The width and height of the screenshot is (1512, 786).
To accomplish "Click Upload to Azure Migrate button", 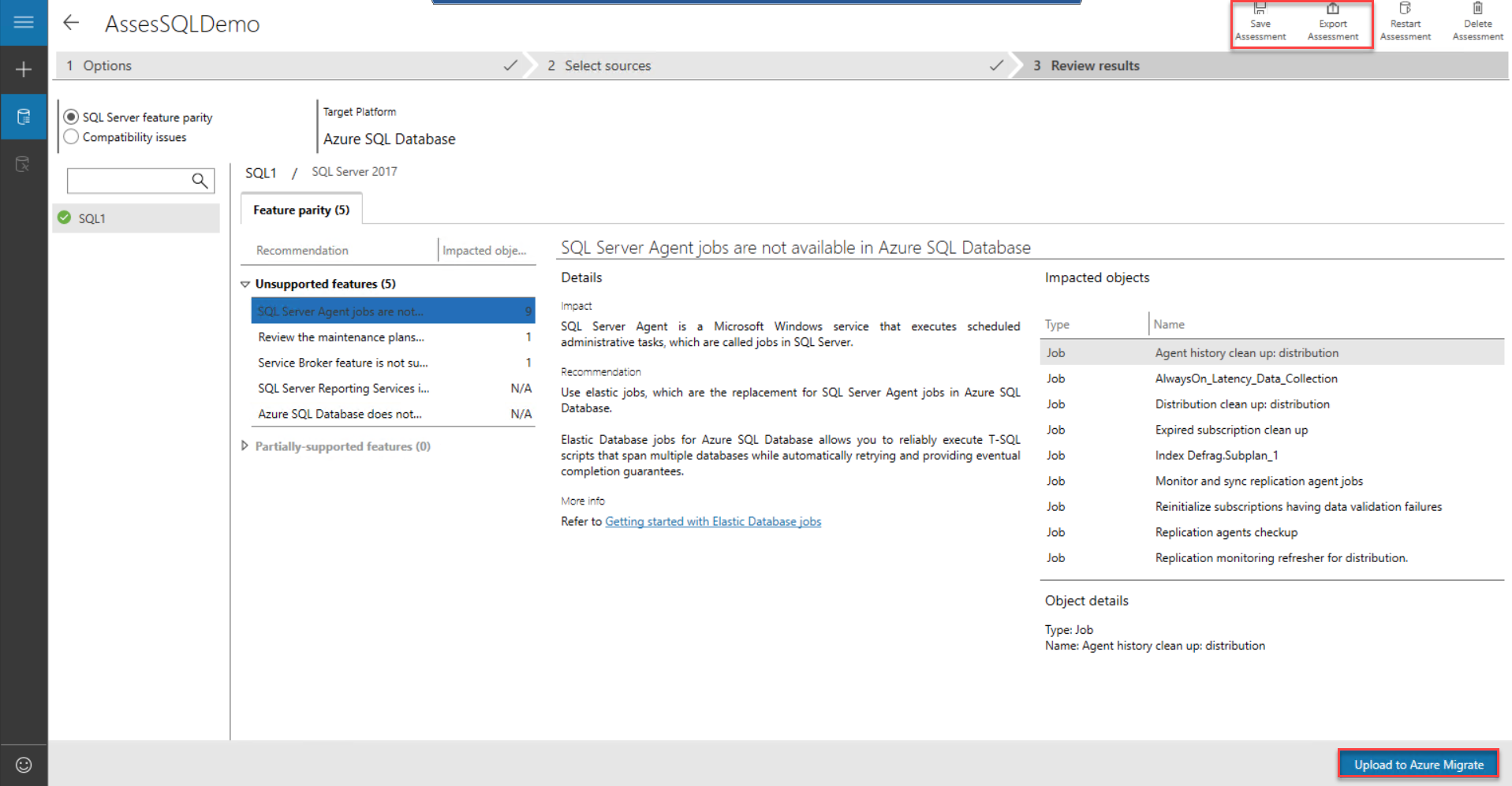I will coord(1418,764).
